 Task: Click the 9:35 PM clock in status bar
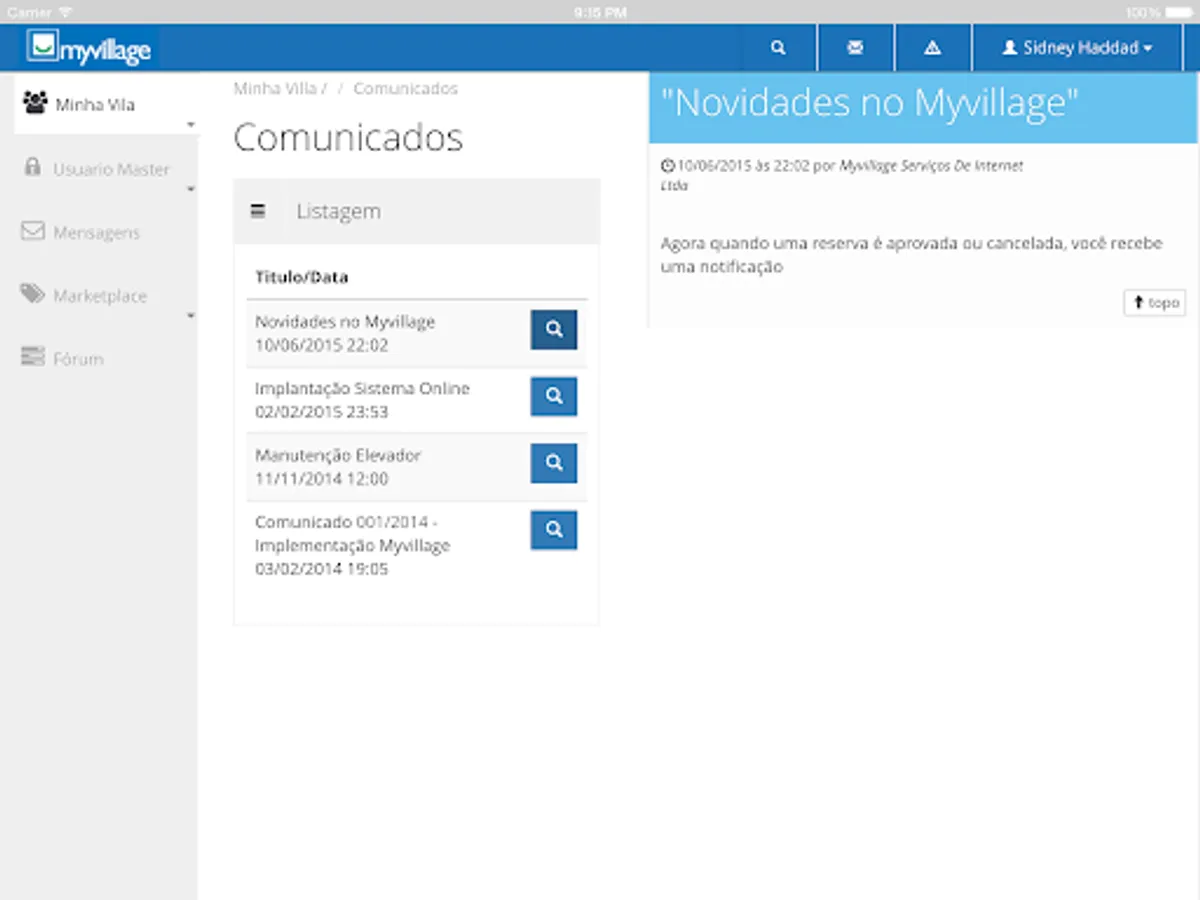600,12
